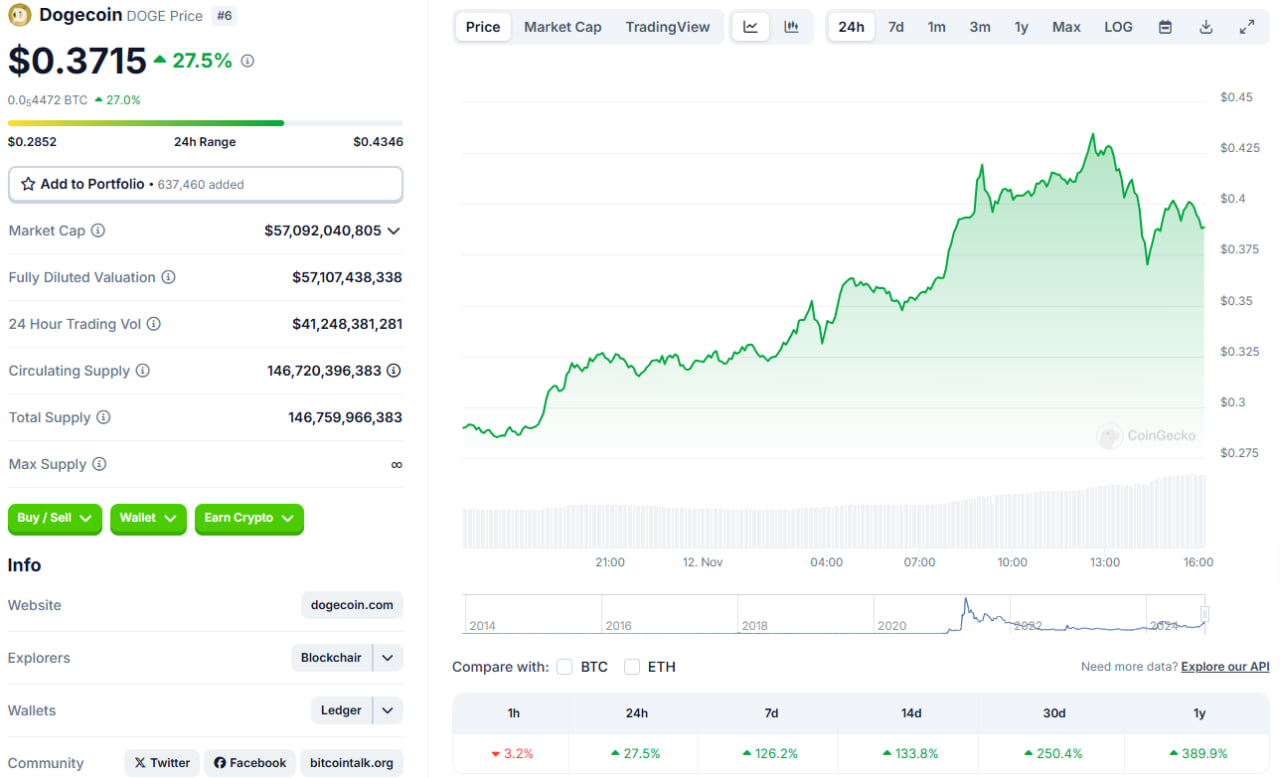This screenshot has height=778, width=1280.
Task: Open the Buy / Sell dropdown
Action: tap(55, 518)
